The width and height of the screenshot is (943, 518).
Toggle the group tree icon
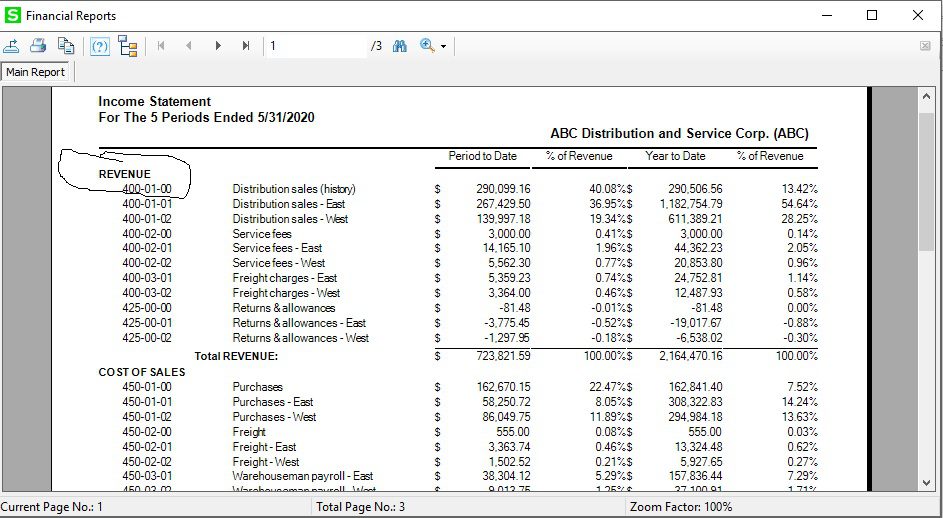(x=127, y=46)
